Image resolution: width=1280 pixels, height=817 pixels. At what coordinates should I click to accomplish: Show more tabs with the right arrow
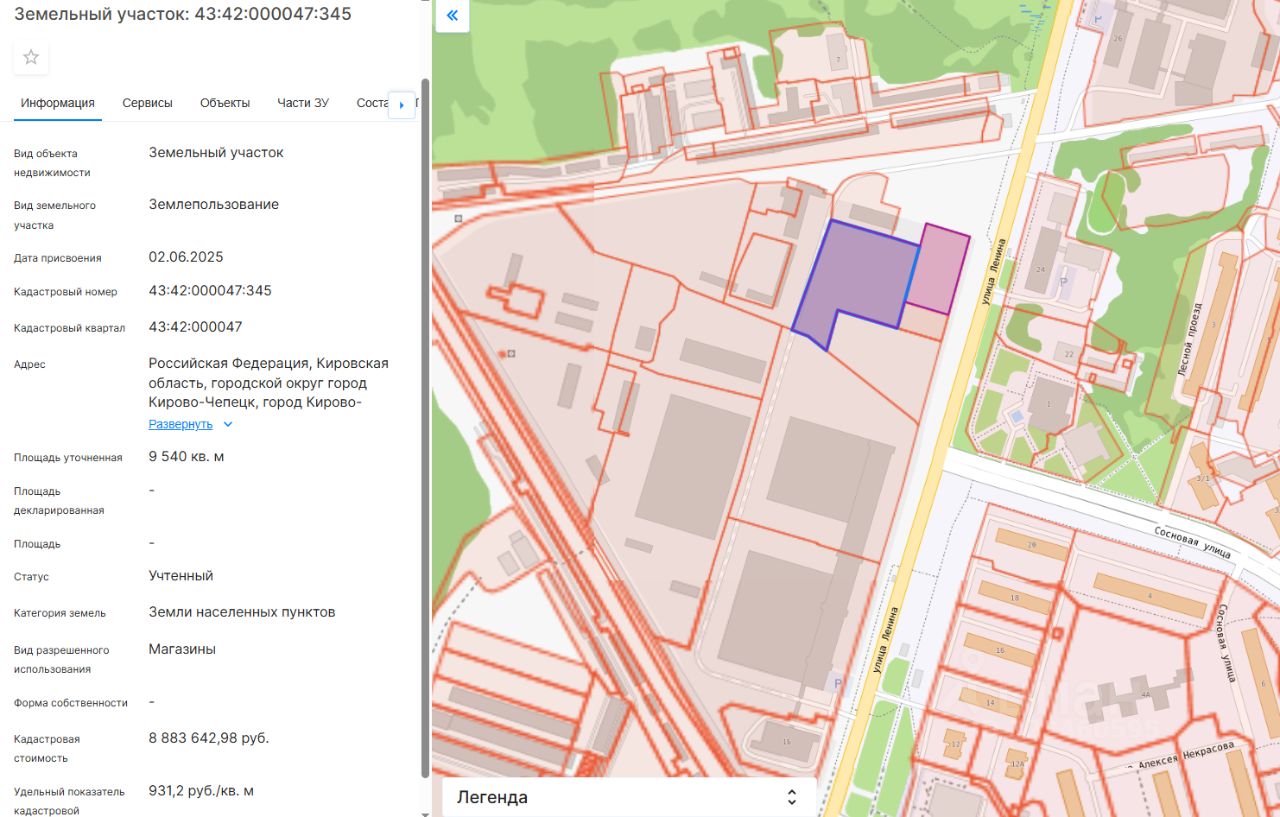402,104
